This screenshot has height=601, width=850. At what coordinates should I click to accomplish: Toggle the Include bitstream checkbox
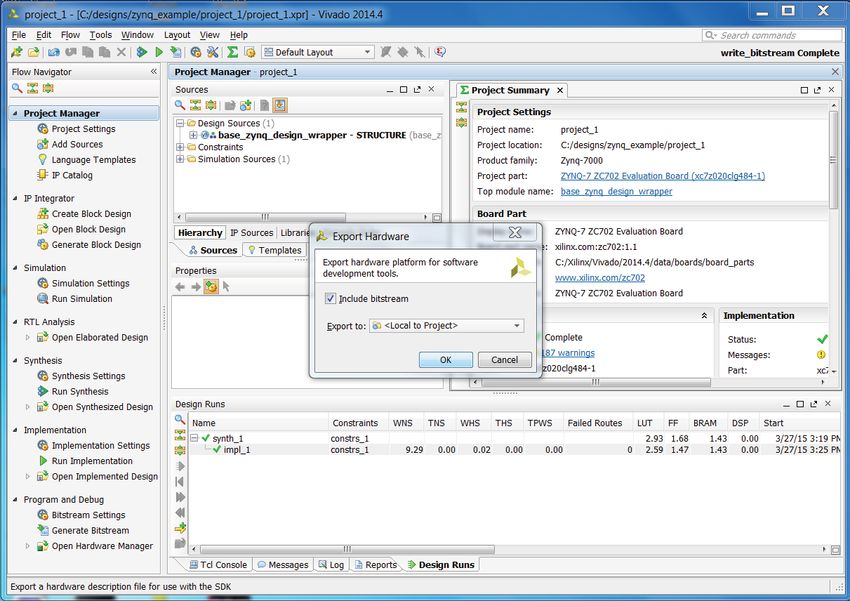click(x=330, y=299)
